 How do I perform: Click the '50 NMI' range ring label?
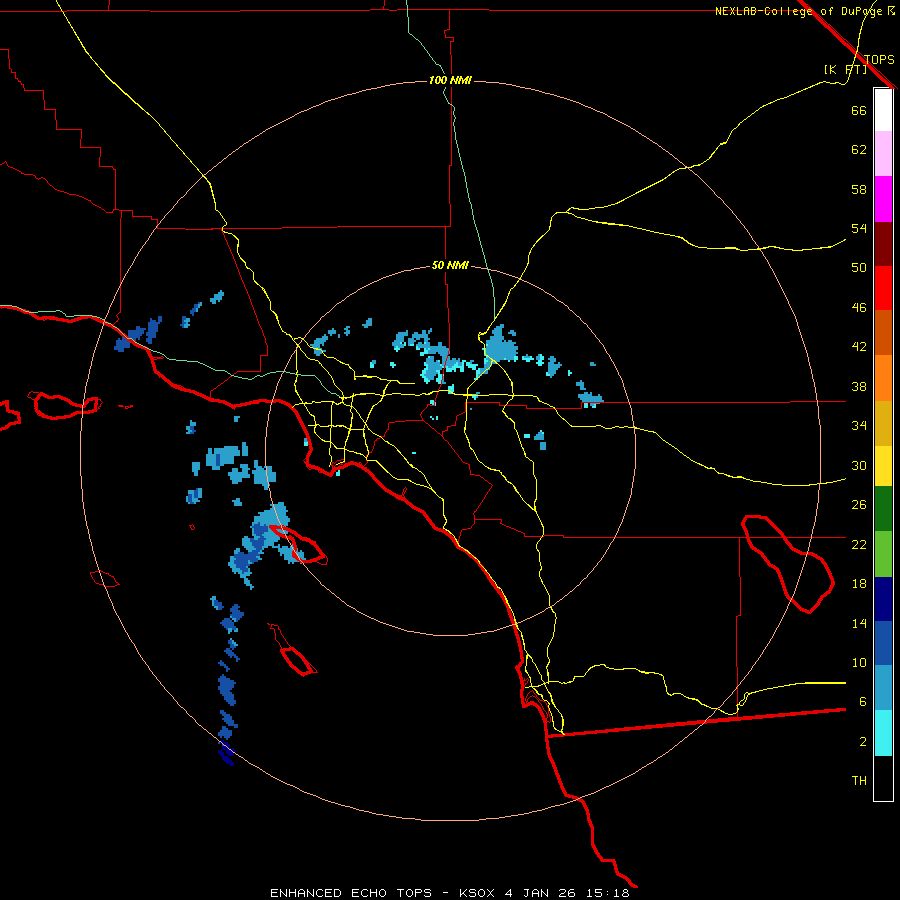[450, 265]
